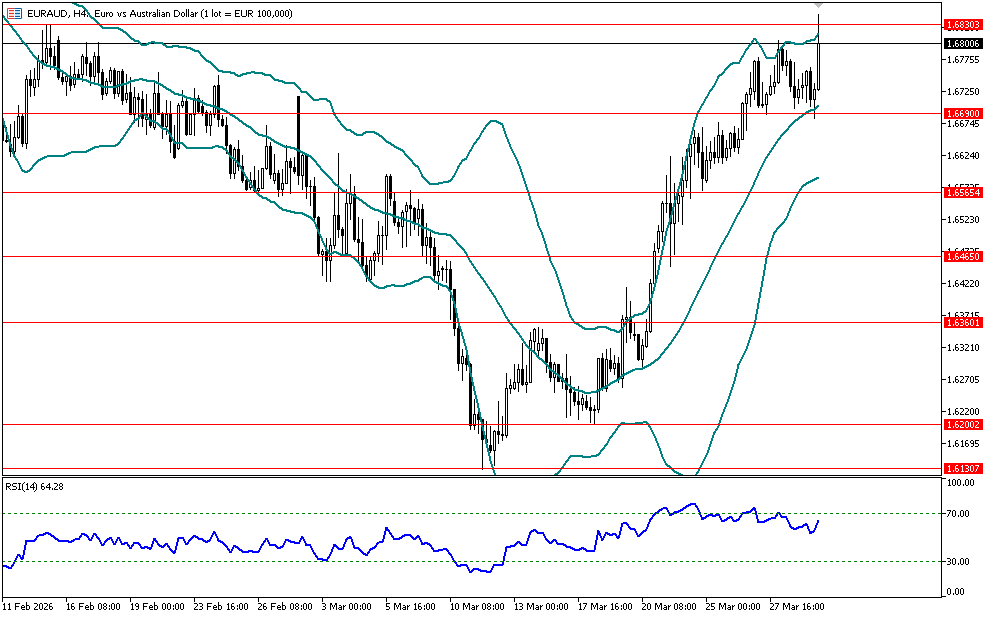Click the gray chart shift triangle marker
The width and height of the screenshot is (994, 618).
tap(819, 6)
